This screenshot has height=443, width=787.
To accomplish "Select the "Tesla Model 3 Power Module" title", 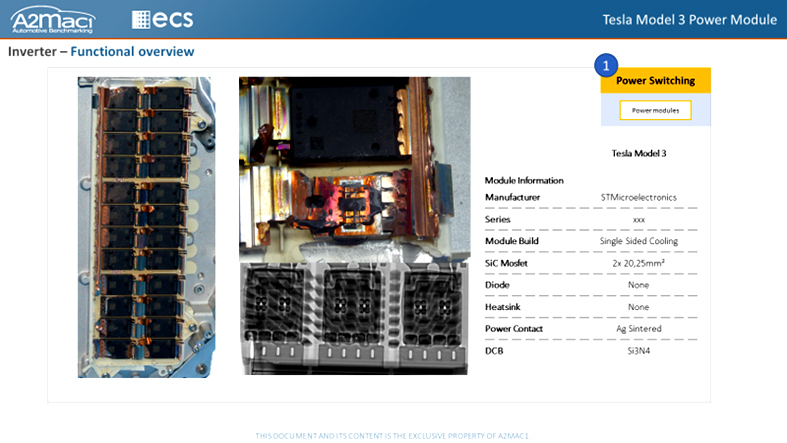I will click(690, 20).
